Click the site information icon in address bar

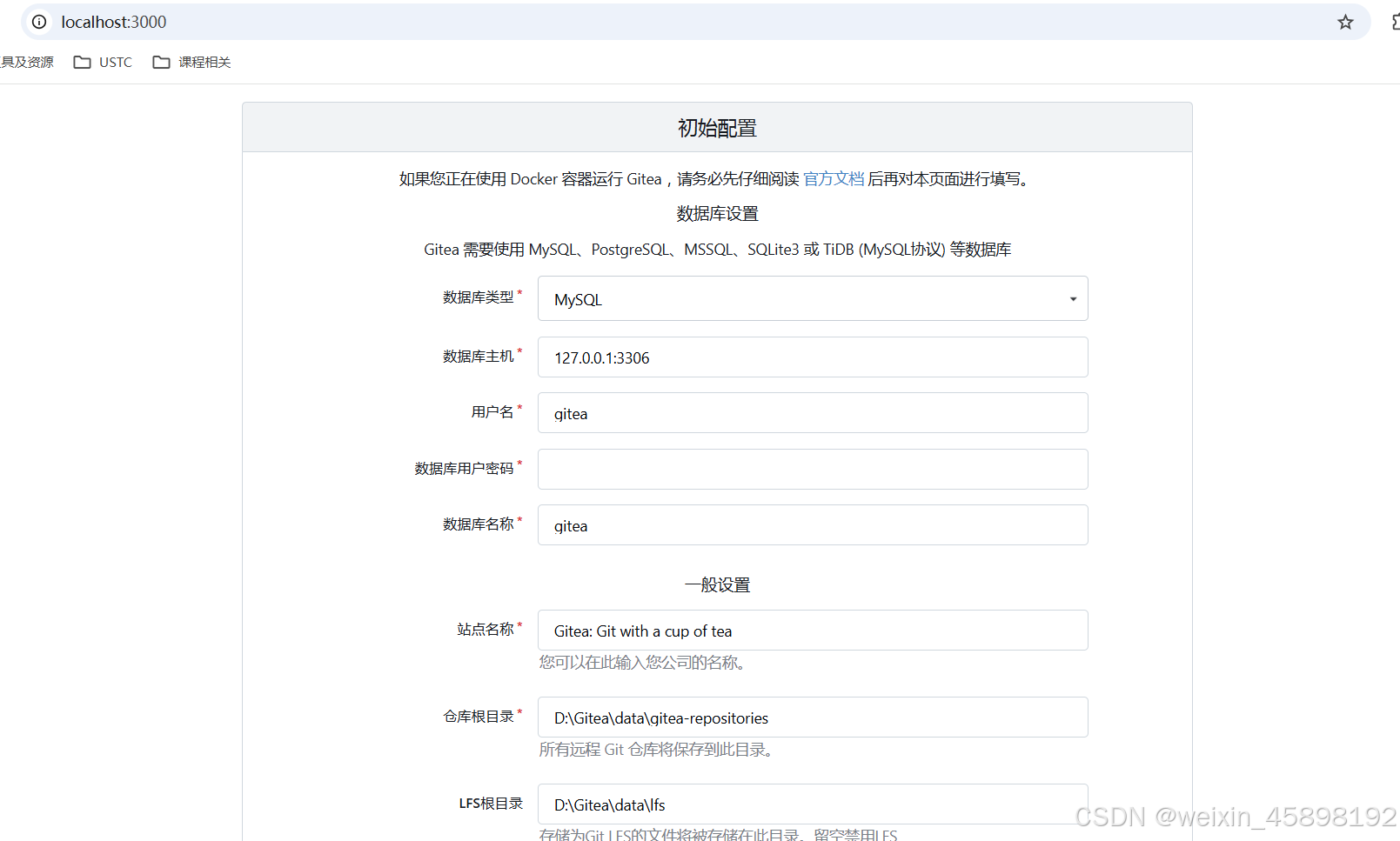(39, 22)
